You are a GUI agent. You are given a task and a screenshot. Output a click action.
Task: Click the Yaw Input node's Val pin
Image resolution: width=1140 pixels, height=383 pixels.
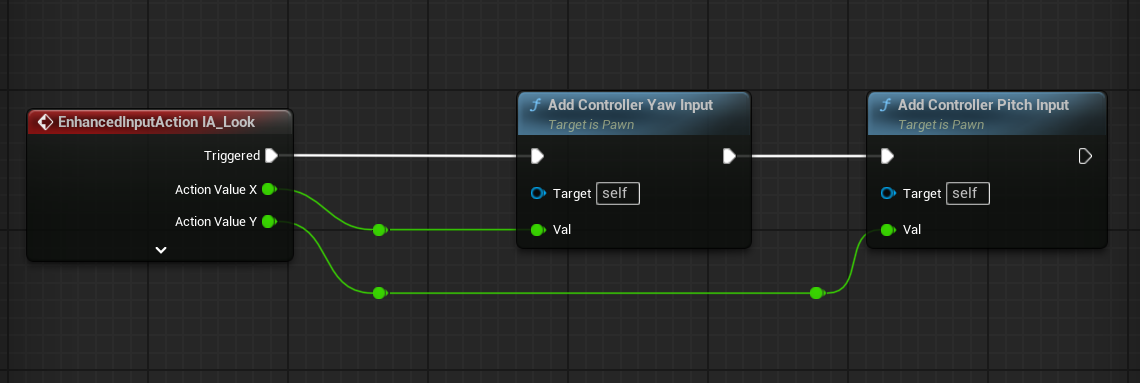[538, 230]
